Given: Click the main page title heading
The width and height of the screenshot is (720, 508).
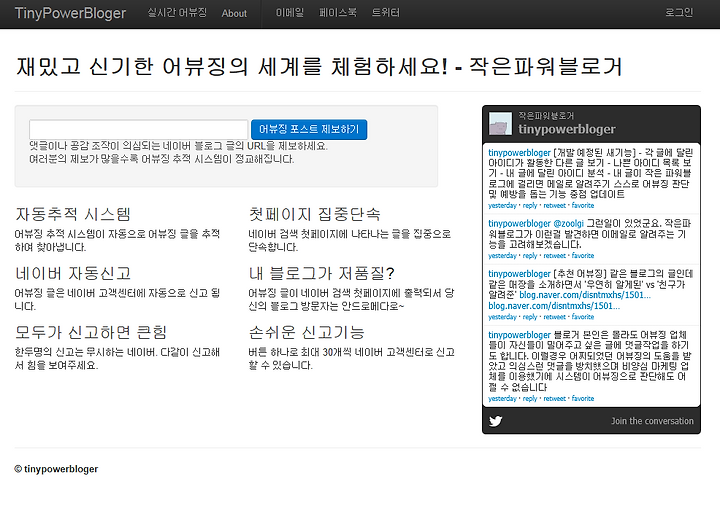Looking at the screenshot, I should pos(319,67).
